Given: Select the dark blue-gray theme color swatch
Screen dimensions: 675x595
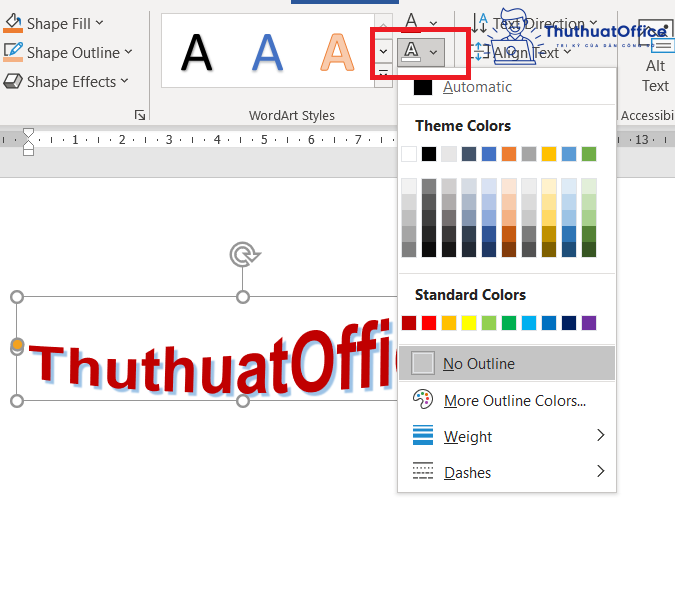Looking at the screenshot, I should click(469, 154).
